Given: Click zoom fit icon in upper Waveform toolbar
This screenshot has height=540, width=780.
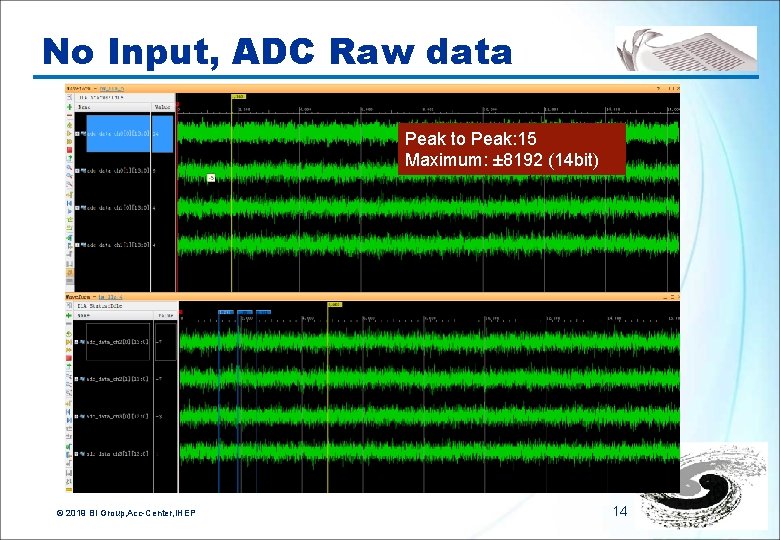Looking at the screenshot, I should point(70,184).
